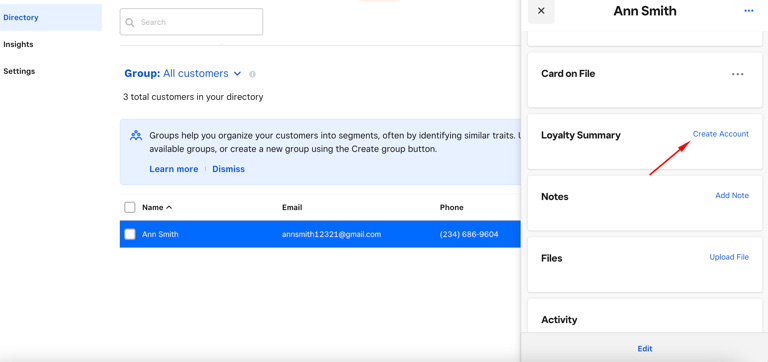Click the Learn more link

pos(174,169)
